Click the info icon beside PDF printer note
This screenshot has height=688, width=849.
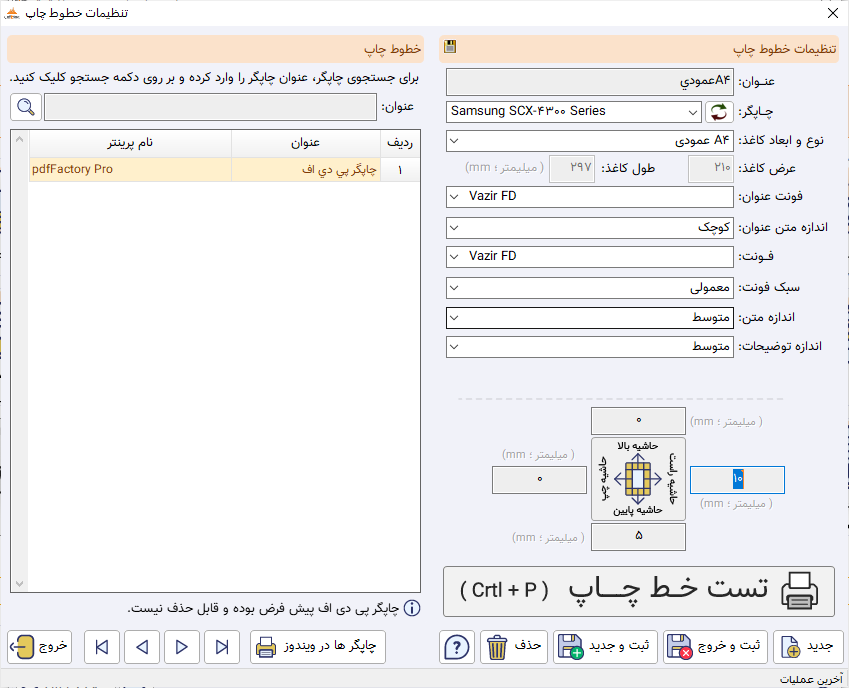click(412, 608)
